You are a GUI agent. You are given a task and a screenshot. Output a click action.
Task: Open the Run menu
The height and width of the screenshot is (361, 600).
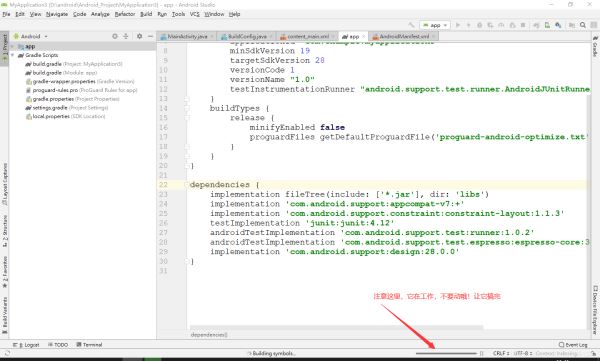(162, 14)
